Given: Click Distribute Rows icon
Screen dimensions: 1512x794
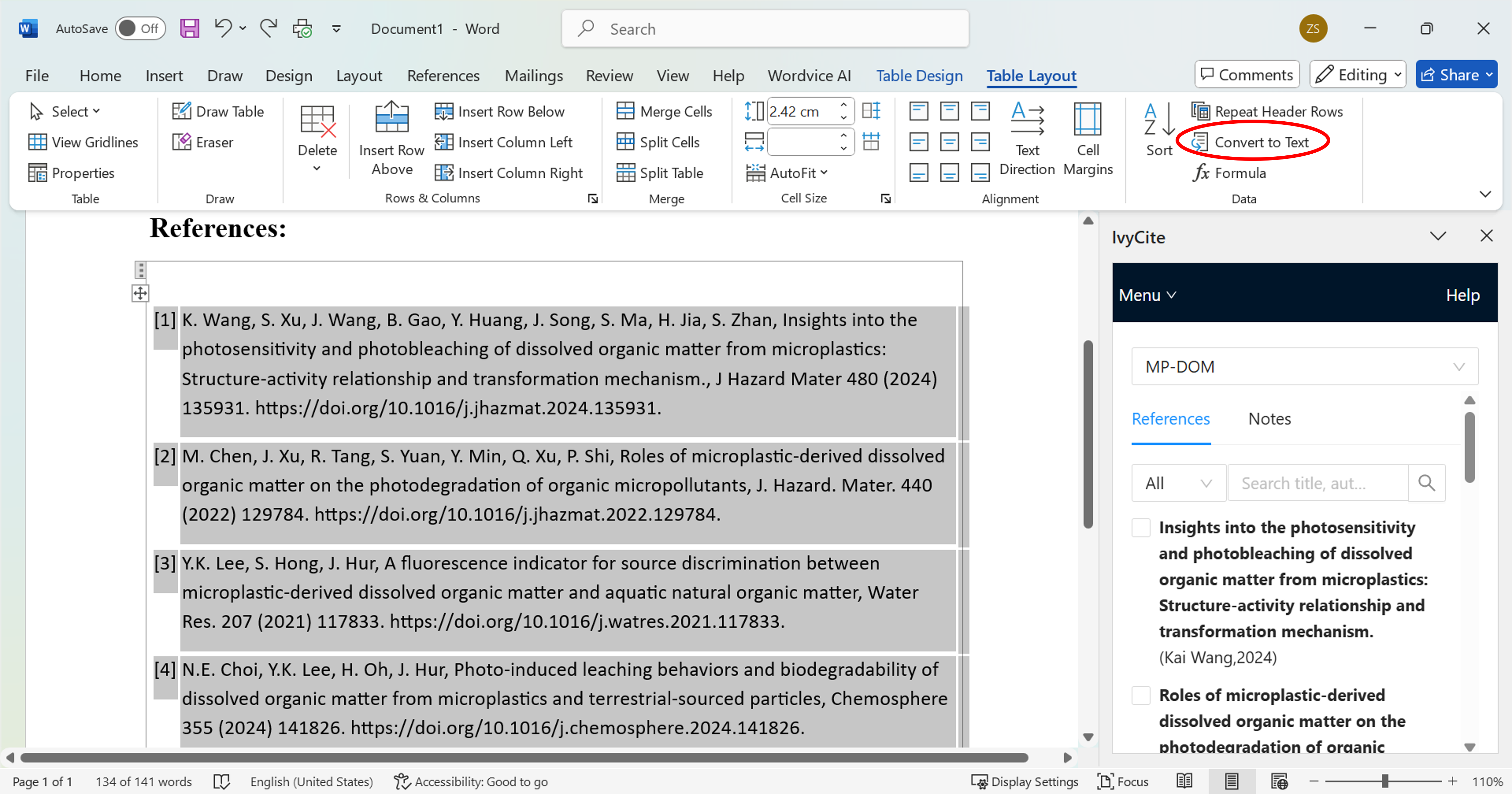Looking at the screenshot, I should (x=871, y=111).
